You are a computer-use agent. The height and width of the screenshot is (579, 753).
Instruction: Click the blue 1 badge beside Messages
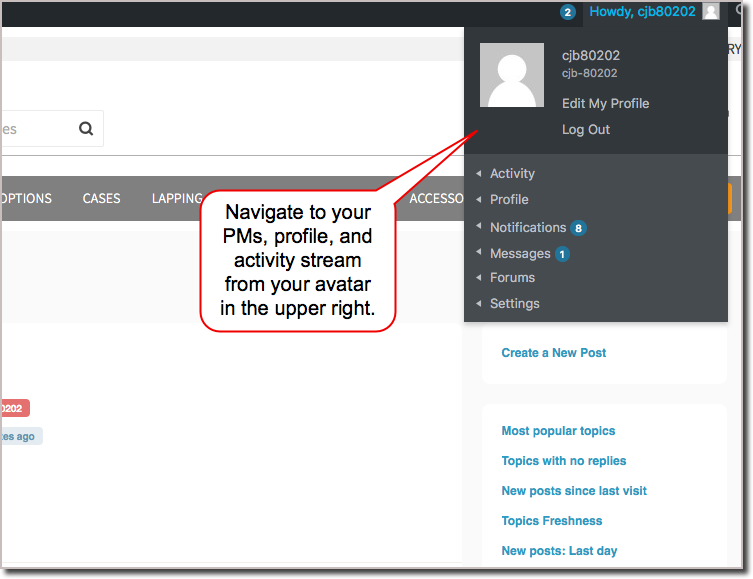pos(562,254)
